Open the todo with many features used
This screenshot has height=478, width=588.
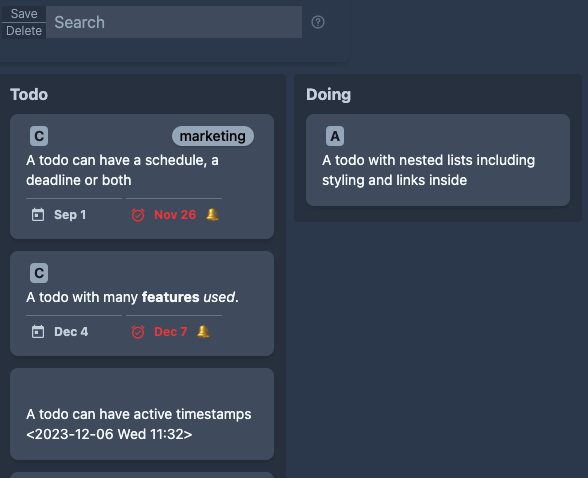point(142,304)
